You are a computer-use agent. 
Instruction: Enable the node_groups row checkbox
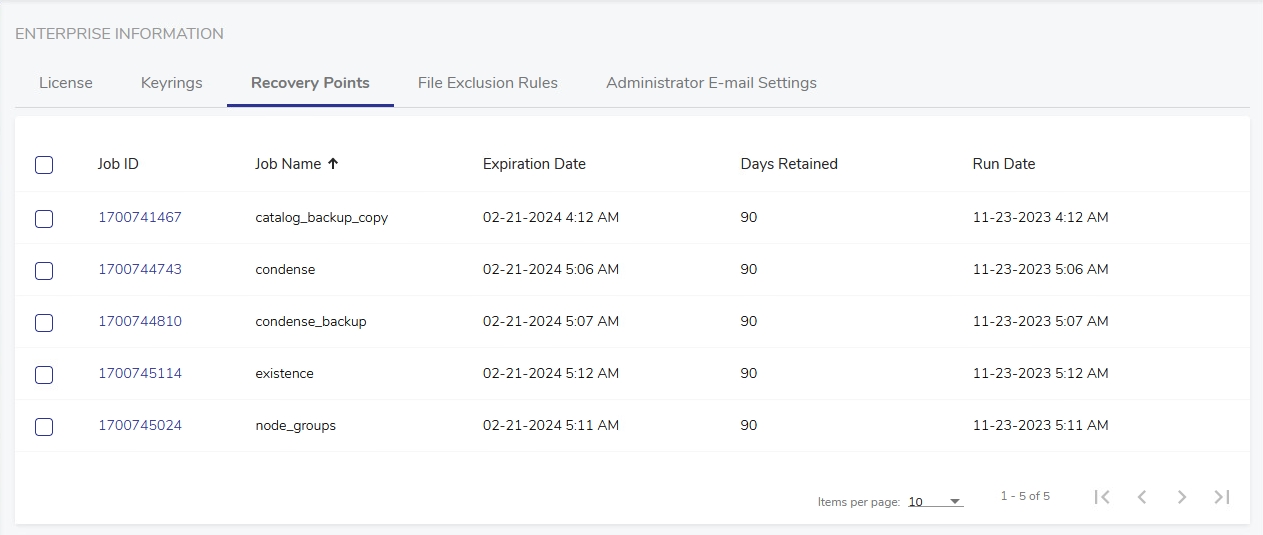tap(44, 426)
